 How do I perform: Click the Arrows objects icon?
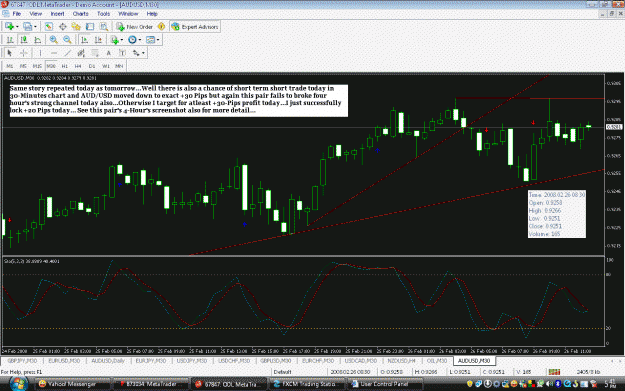[x=136, y=53]
